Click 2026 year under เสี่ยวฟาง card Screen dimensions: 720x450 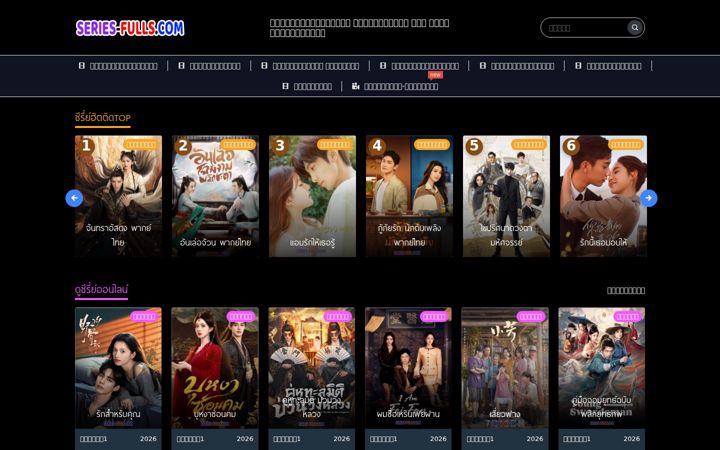[534, 439]
